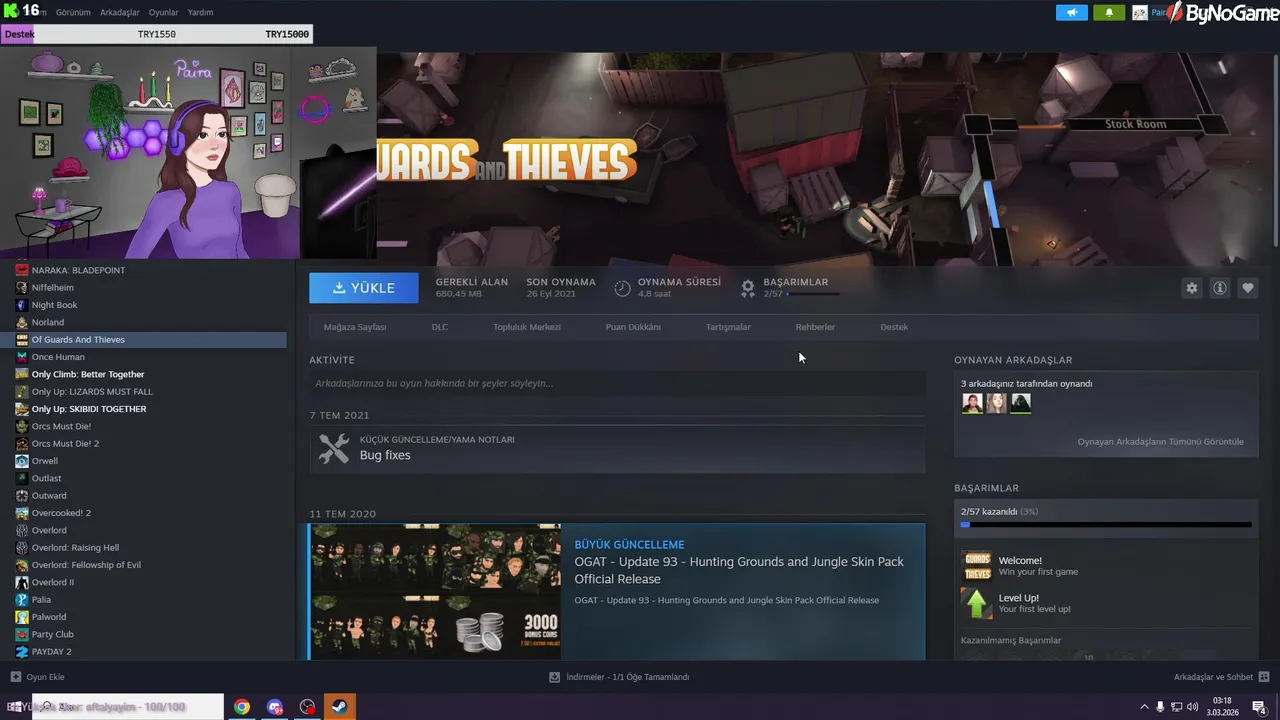The height and width of the screenshot is (720, 1280).
Task: Click the NARAKA: BLADEPOINT game icon
Action: (22, 270)
